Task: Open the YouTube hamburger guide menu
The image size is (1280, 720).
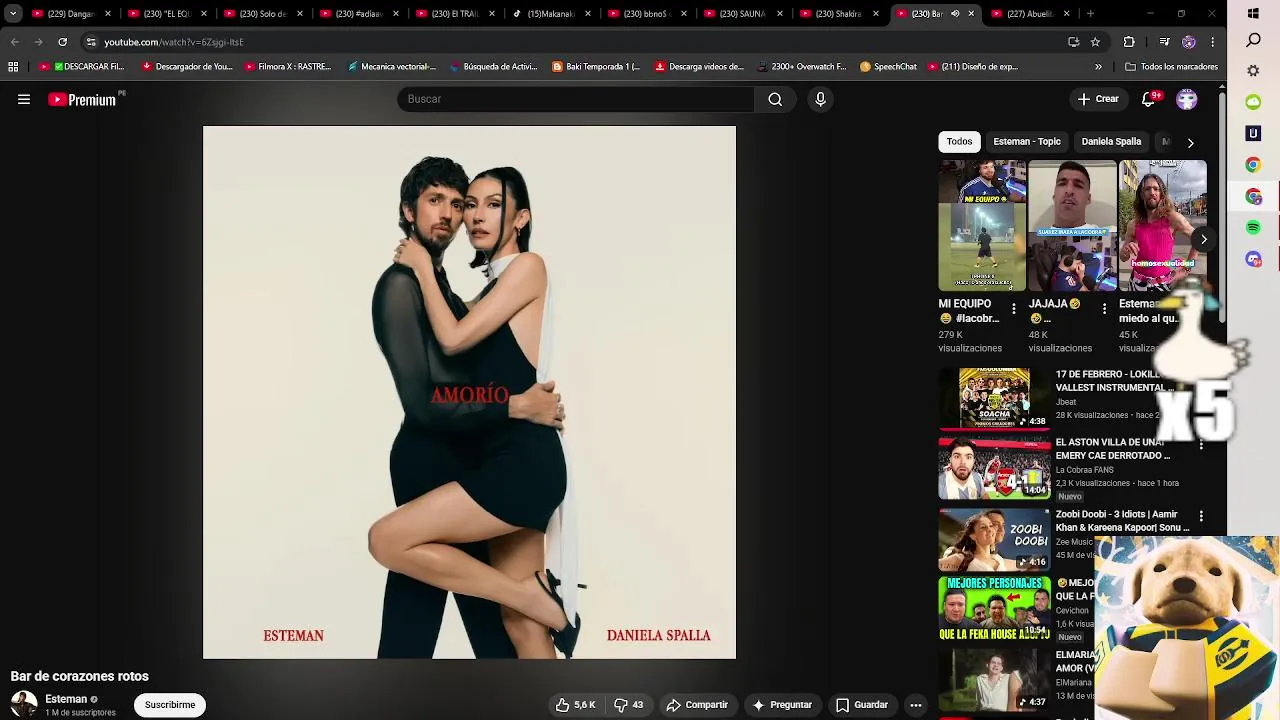Action: pyautogui.click(x=24, y=99)
